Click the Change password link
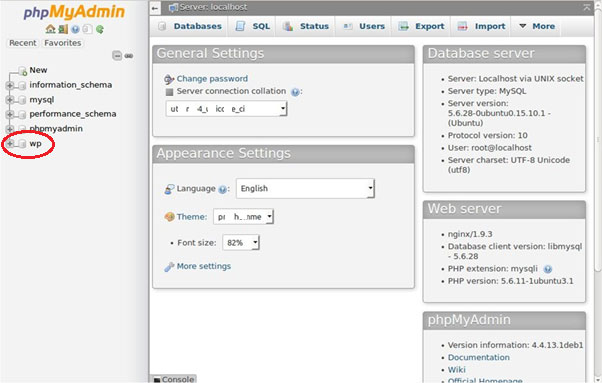The width and height of the screenshot is (602, 383). tap(212, 79)
